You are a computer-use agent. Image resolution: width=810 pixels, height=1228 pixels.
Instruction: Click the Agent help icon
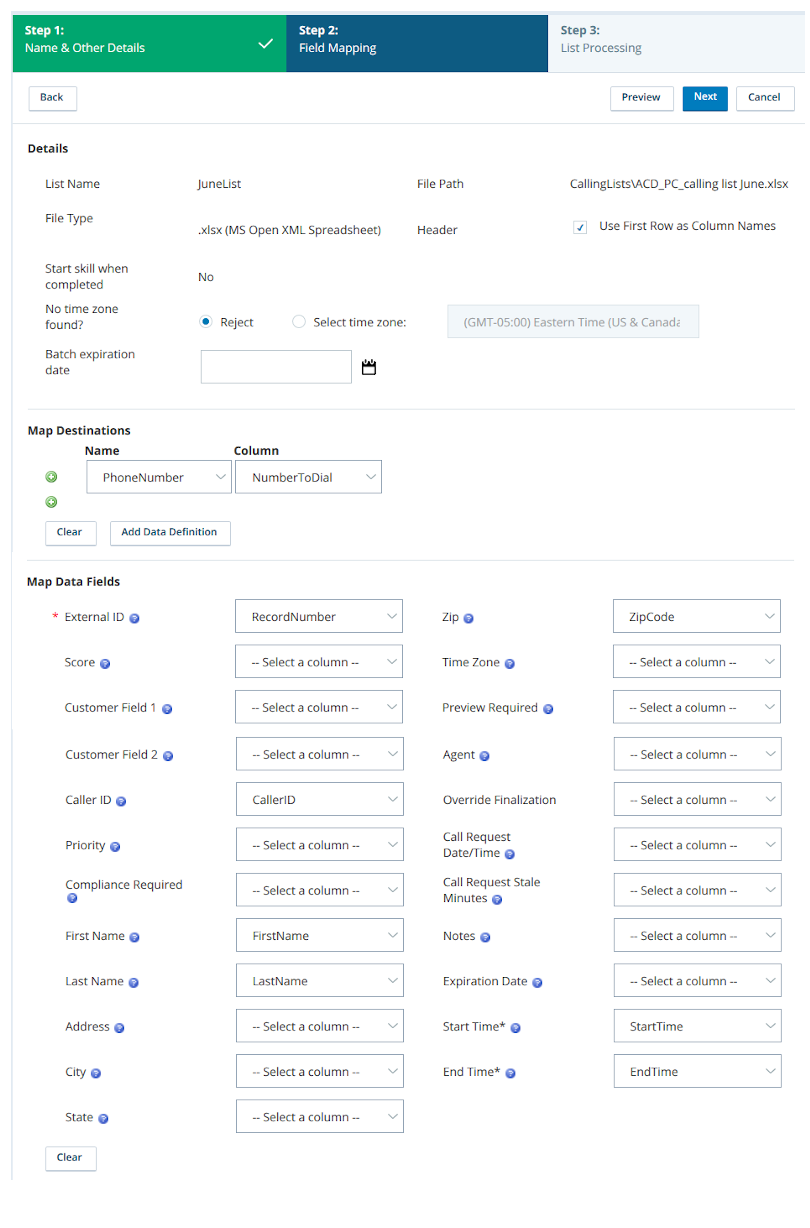click(x=485, y=756)
